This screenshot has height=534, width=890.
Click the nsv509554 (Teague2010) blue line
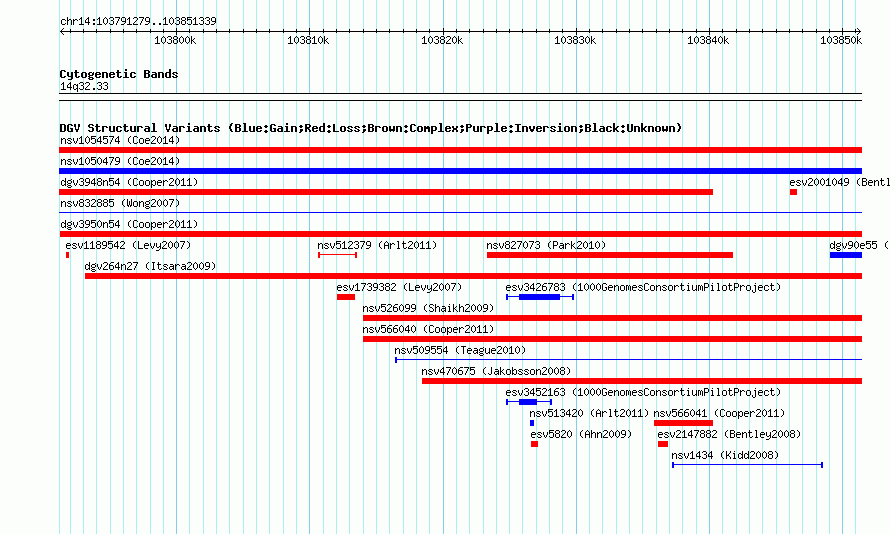pos(628,360)
